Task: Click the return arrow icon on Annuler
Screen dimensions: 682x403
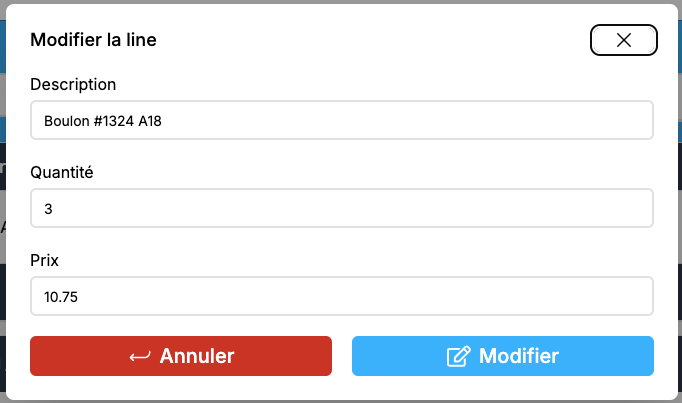Action: (140, 356)
